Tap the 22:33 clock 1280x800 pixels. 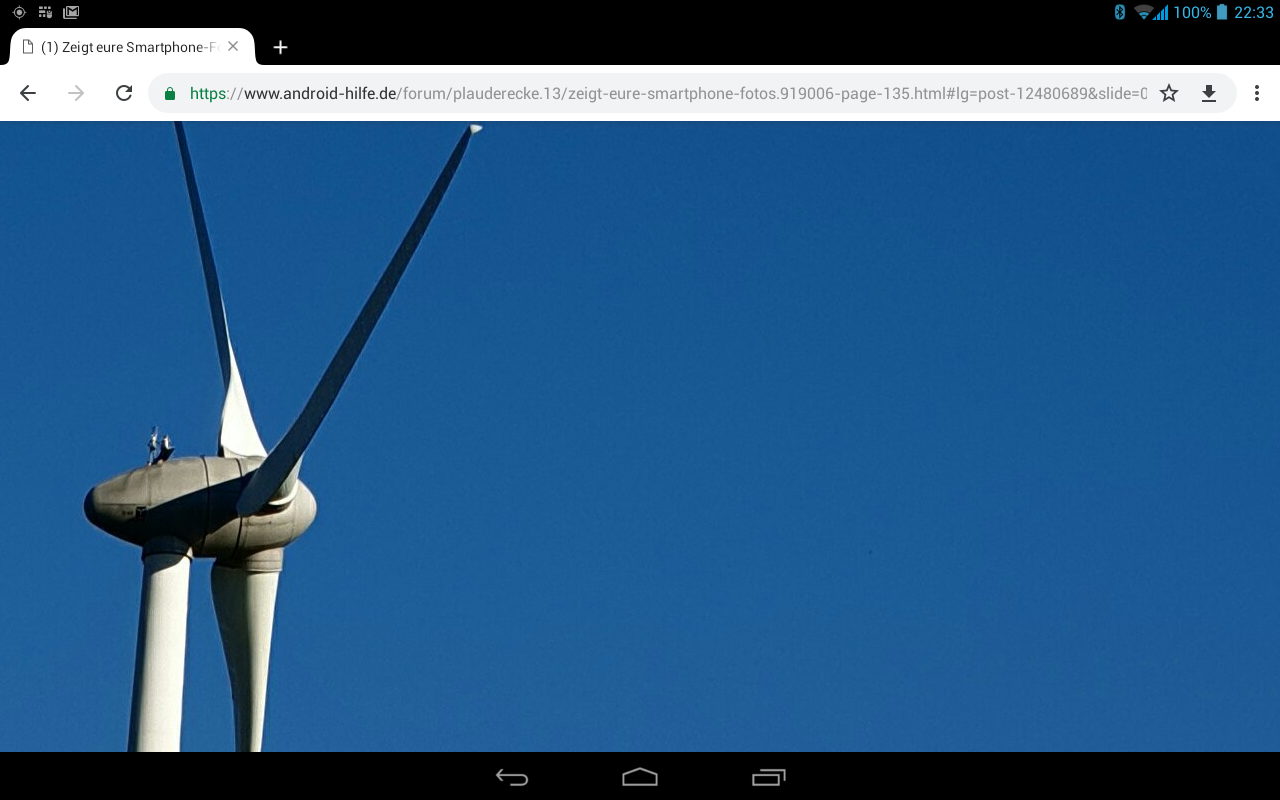[x=1254, y=12]
